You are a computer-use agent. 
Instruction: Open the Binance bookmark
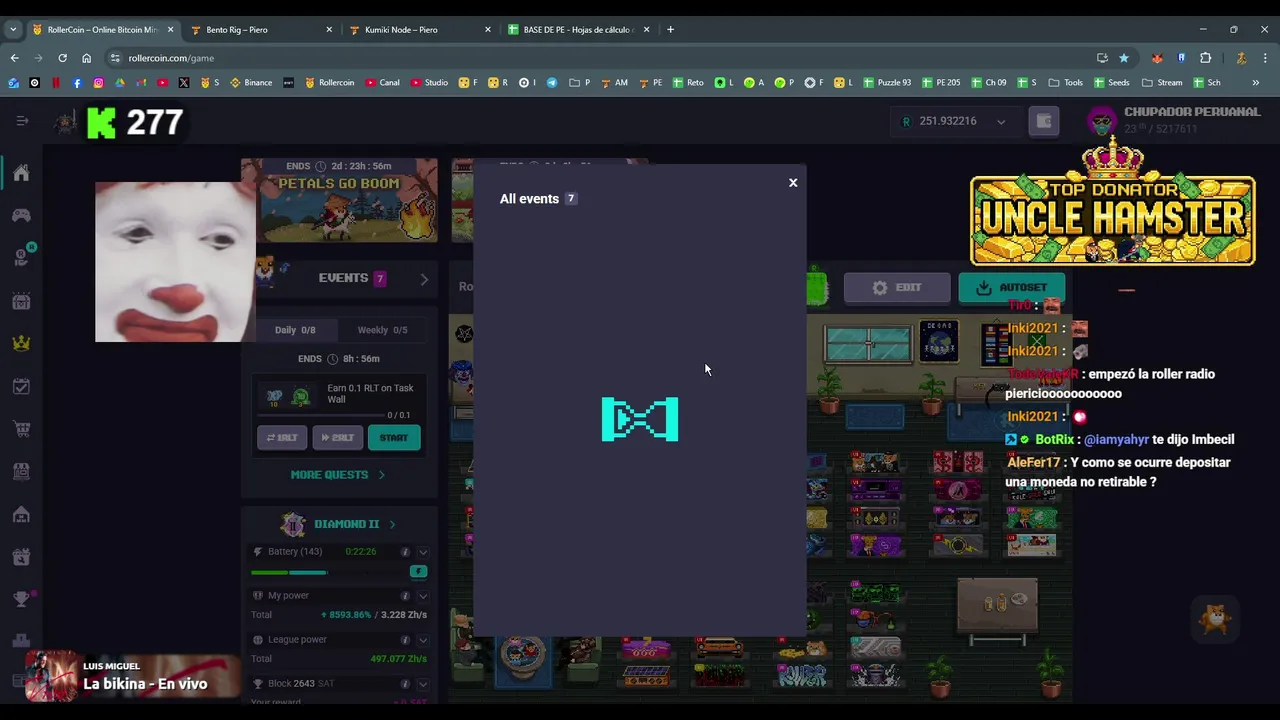[x=251, y=83]
